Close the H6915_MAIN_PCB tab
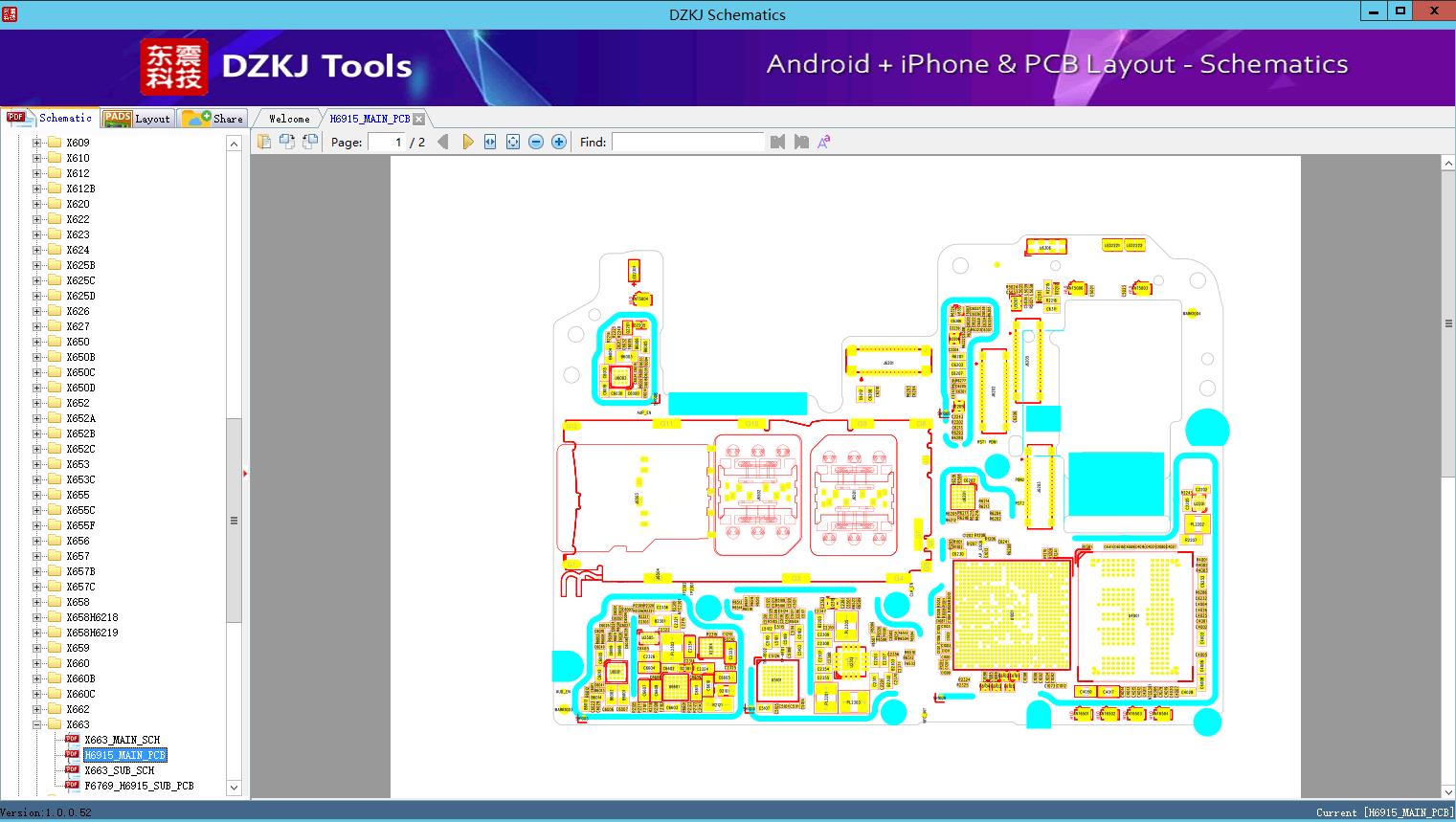 click(x=419, y=119)
